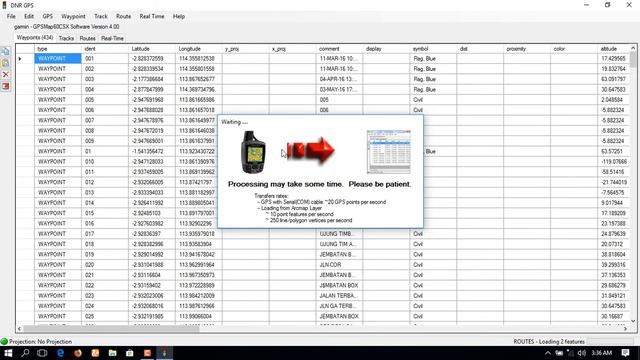Viewport: 640px width, 360px height.
Task: Switch to the Tracks tab
Action: (66, 38)
